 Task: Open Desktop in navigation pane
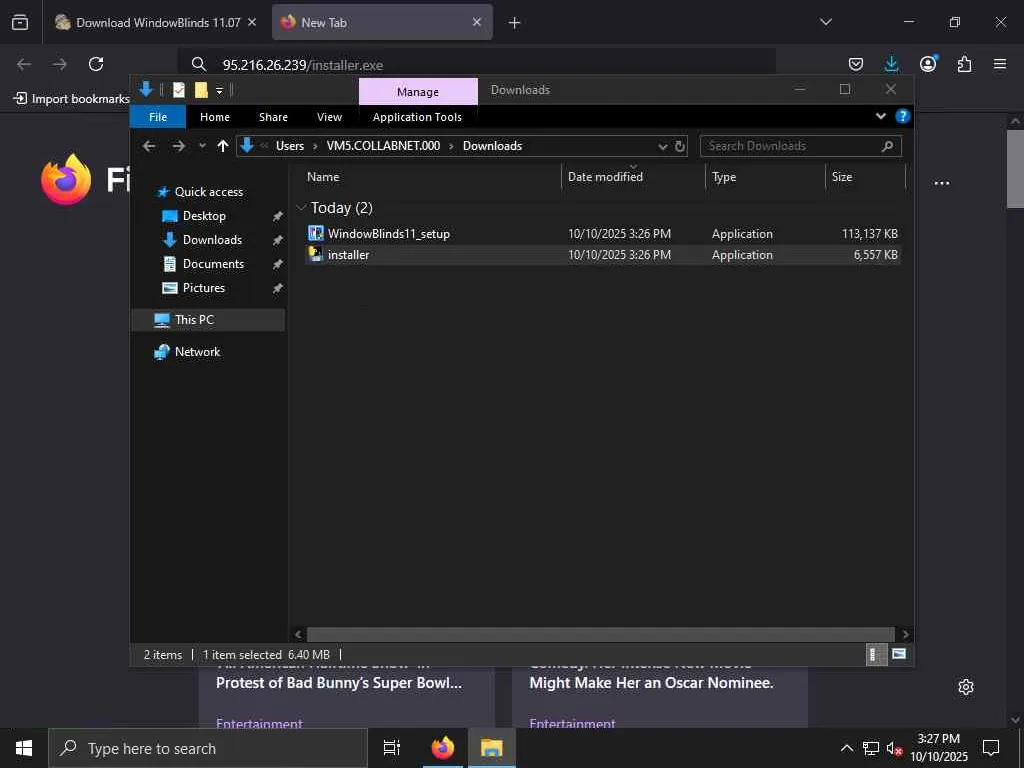pos(204,216)
